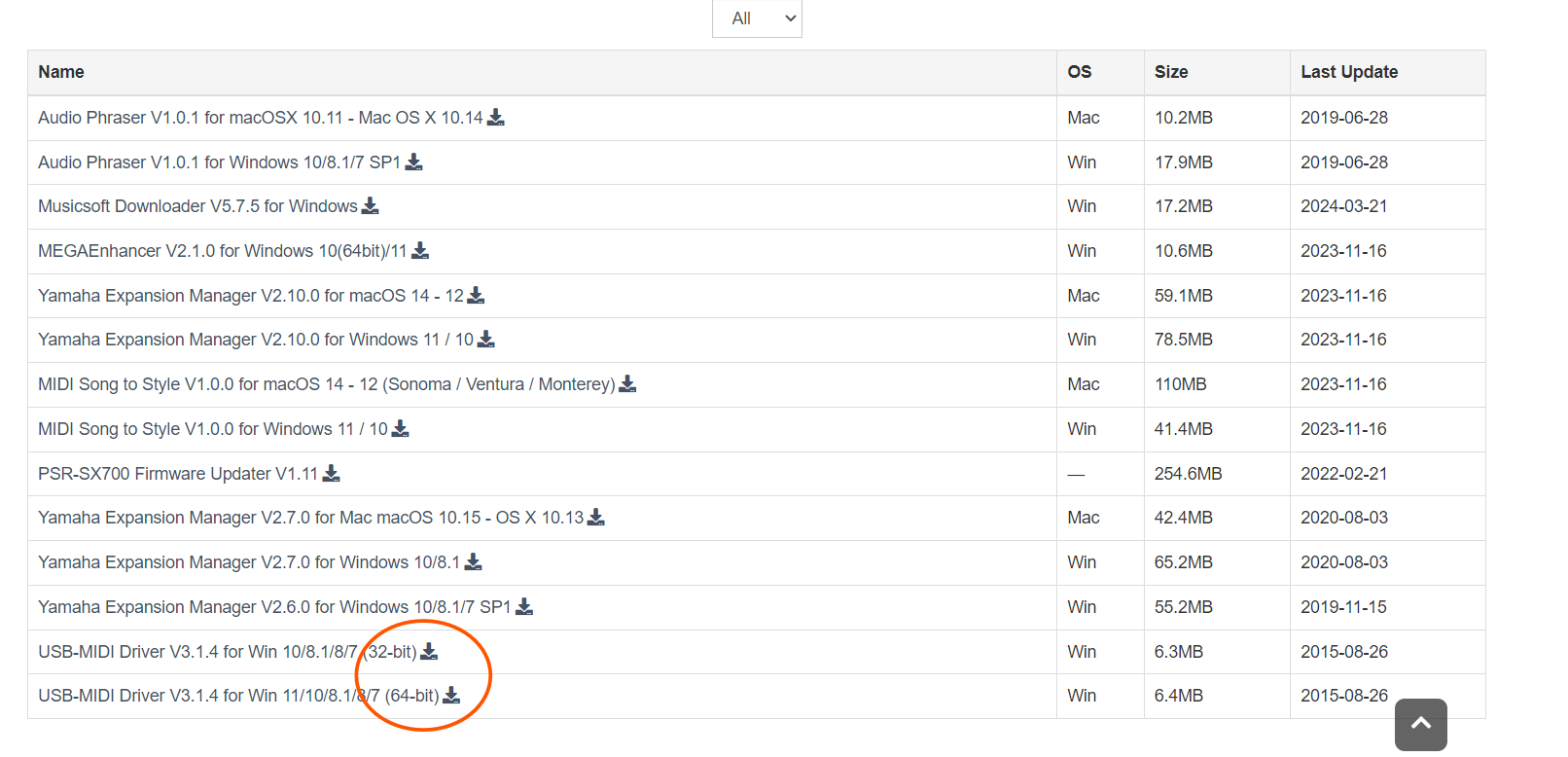Click download icon for Expansion Manager V2.6.0 Windows
Image resolution: width=1568 pixels, height=757 pixels.
524,606
